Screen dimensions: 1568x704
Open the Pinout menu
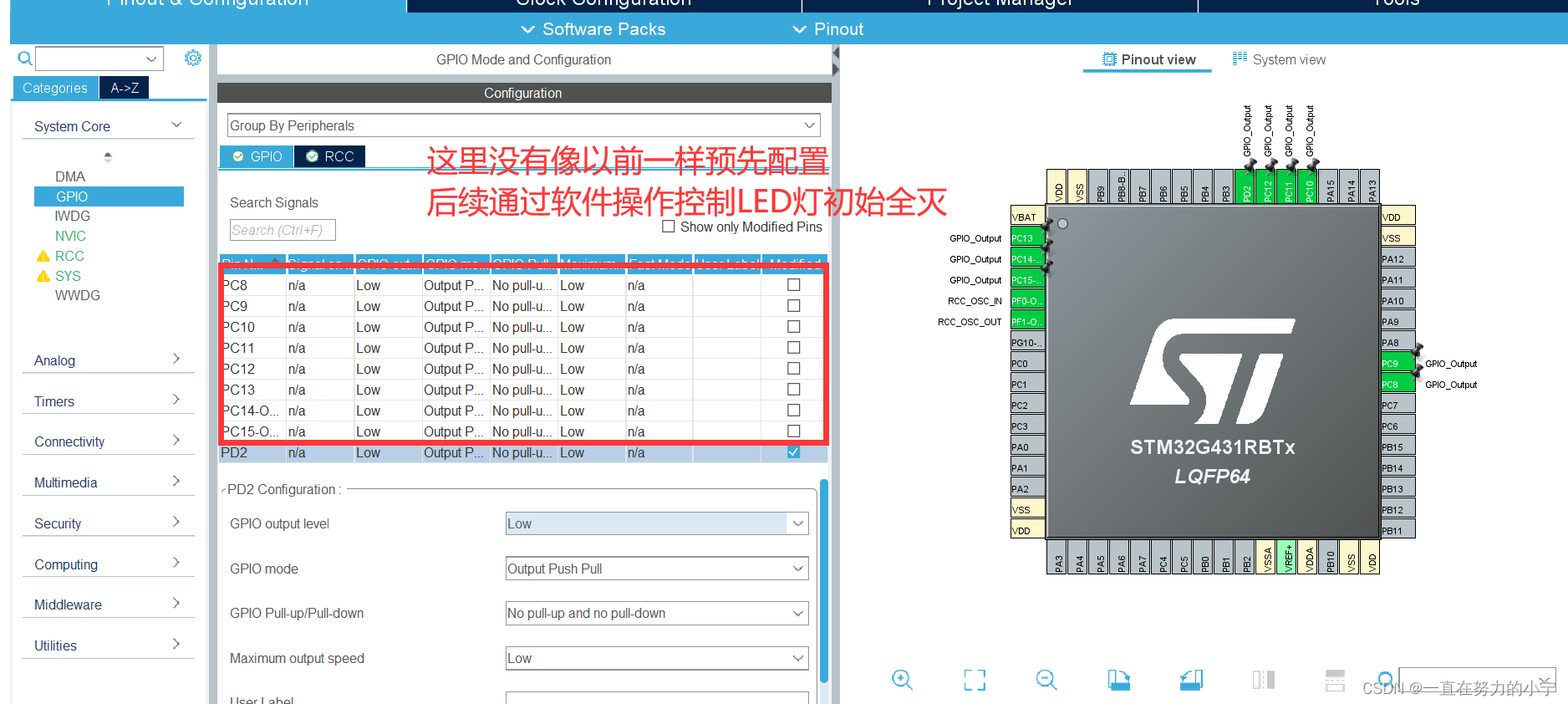(x=827, y=29)
